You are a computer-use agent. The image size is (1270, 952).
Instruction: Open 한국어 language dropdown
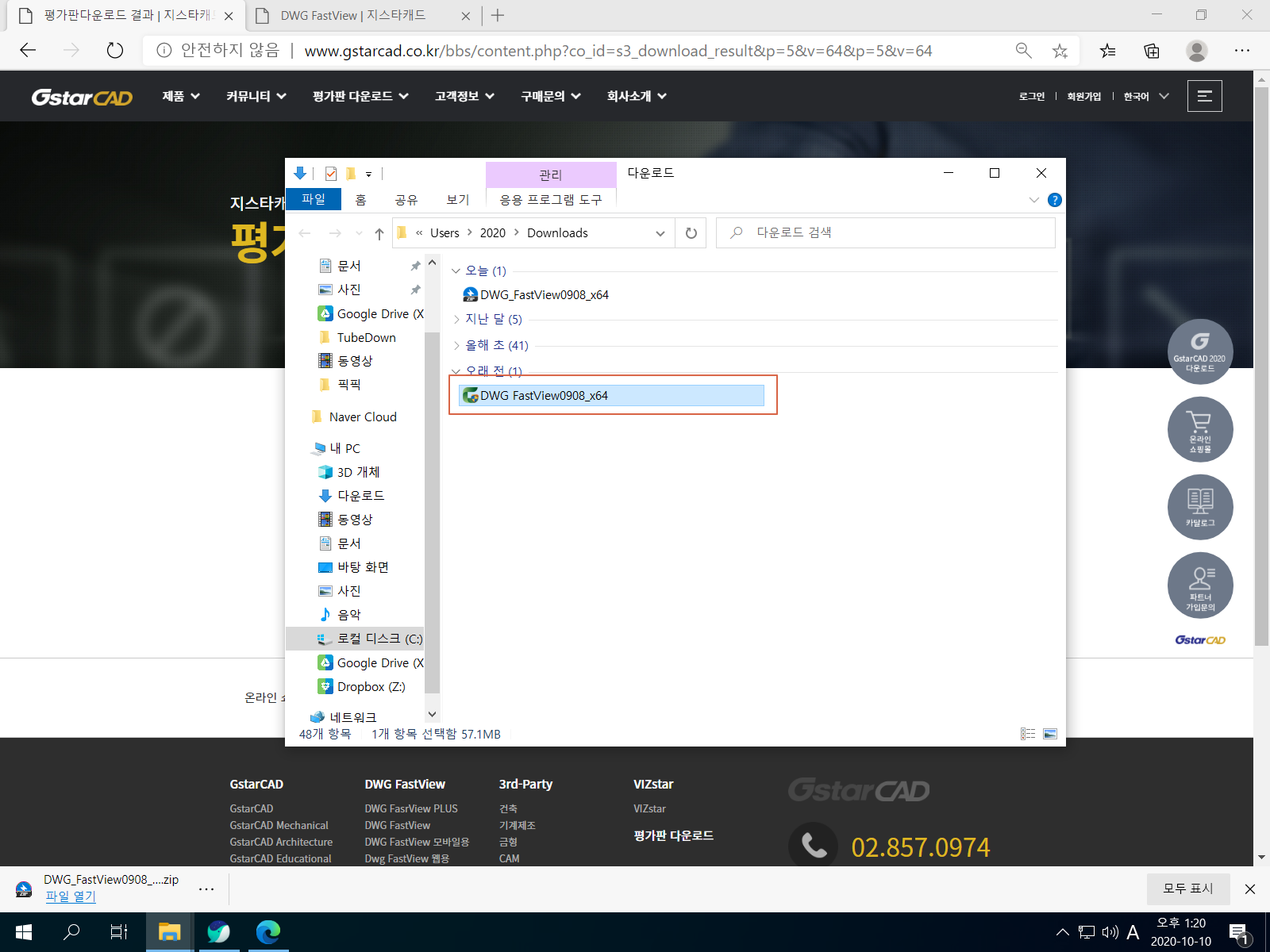click(x=1146, y=96)
